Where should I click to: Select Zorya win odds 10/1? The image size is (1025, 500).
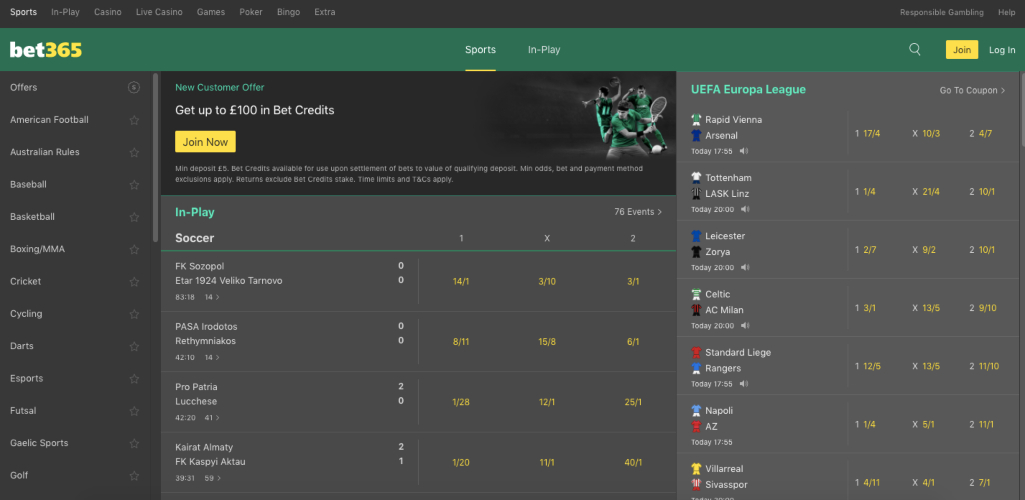[986, 250]
